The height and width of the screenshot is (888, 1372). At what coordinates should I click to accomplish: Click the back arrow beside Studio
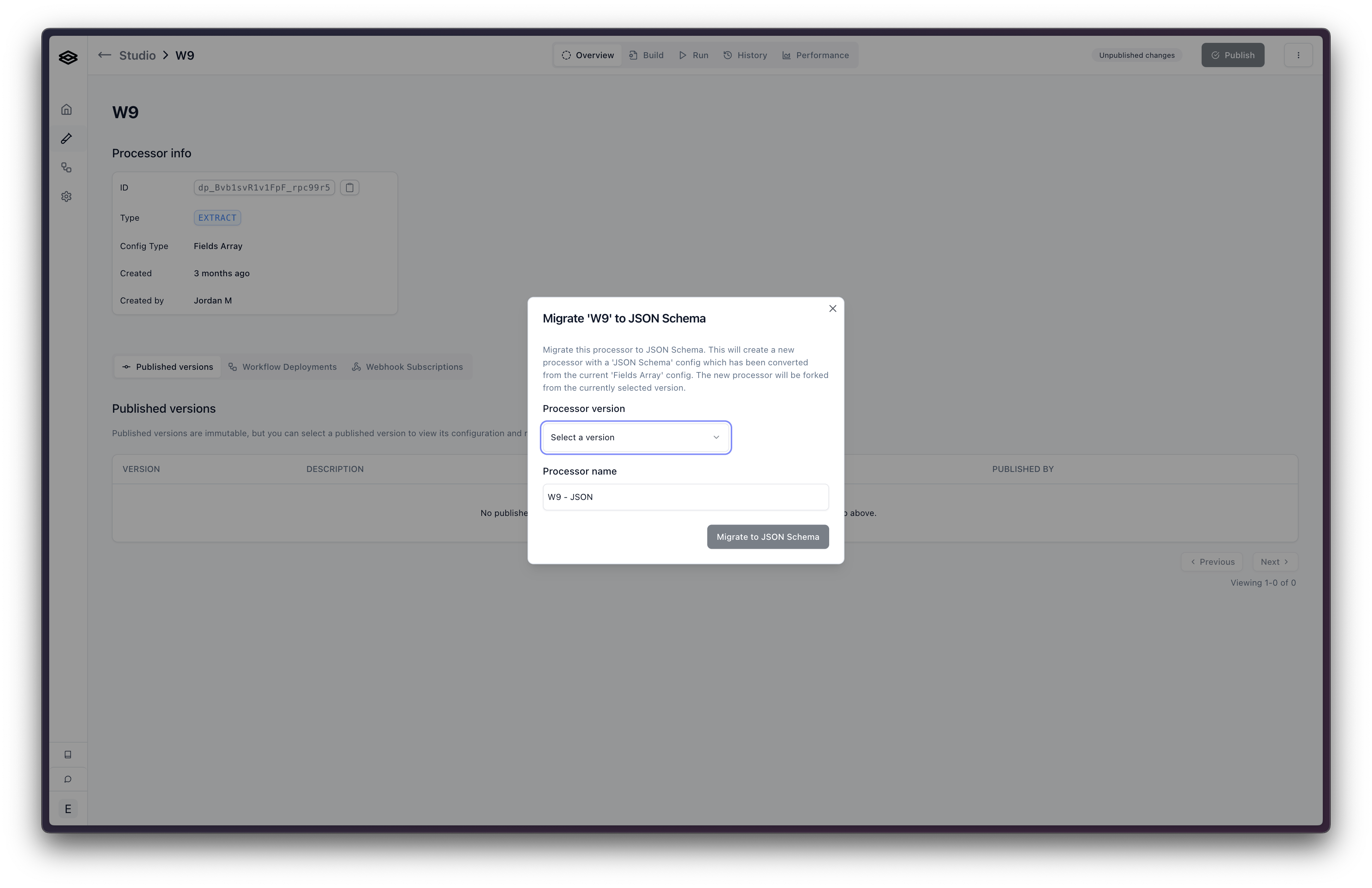104,55
